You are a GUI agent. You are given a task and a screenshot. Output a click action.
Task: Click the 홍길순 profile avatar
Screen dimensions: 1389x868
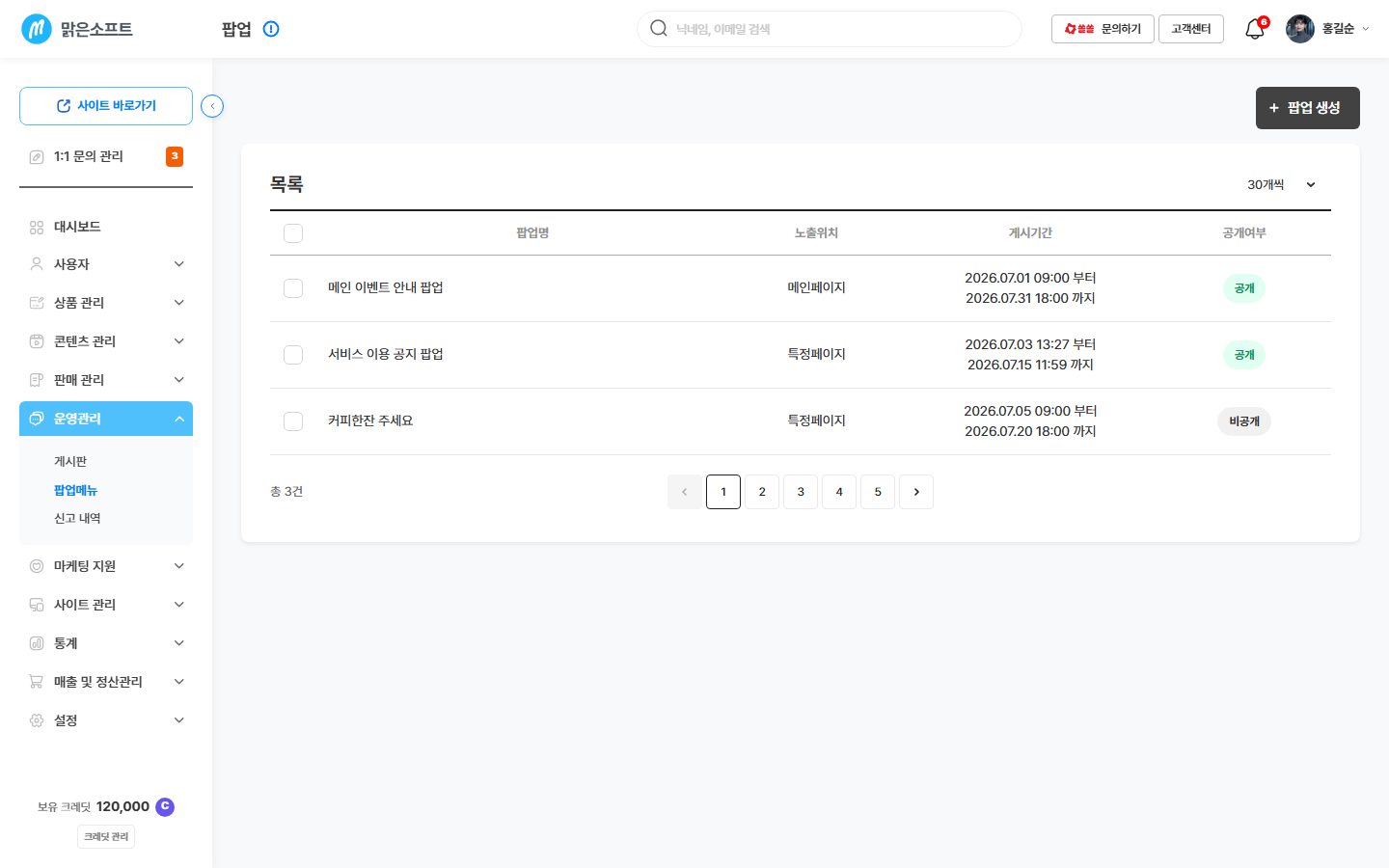pos(1300,29)
